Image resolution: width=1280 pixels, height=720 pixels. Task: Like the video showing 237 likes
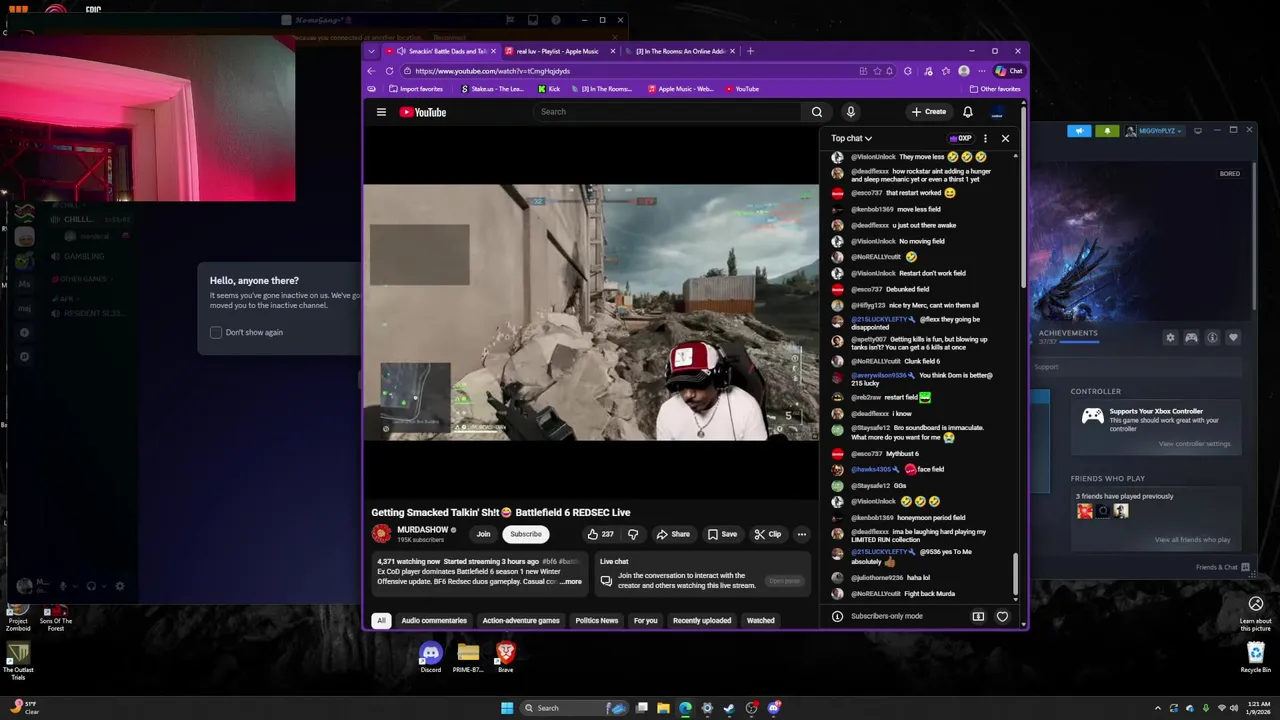pos(601,534)
